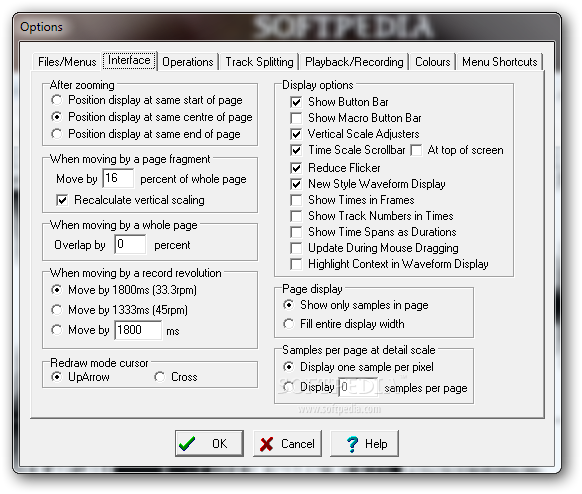
Task: Click the samples per page input field
Action: click(x=358, y=387)
